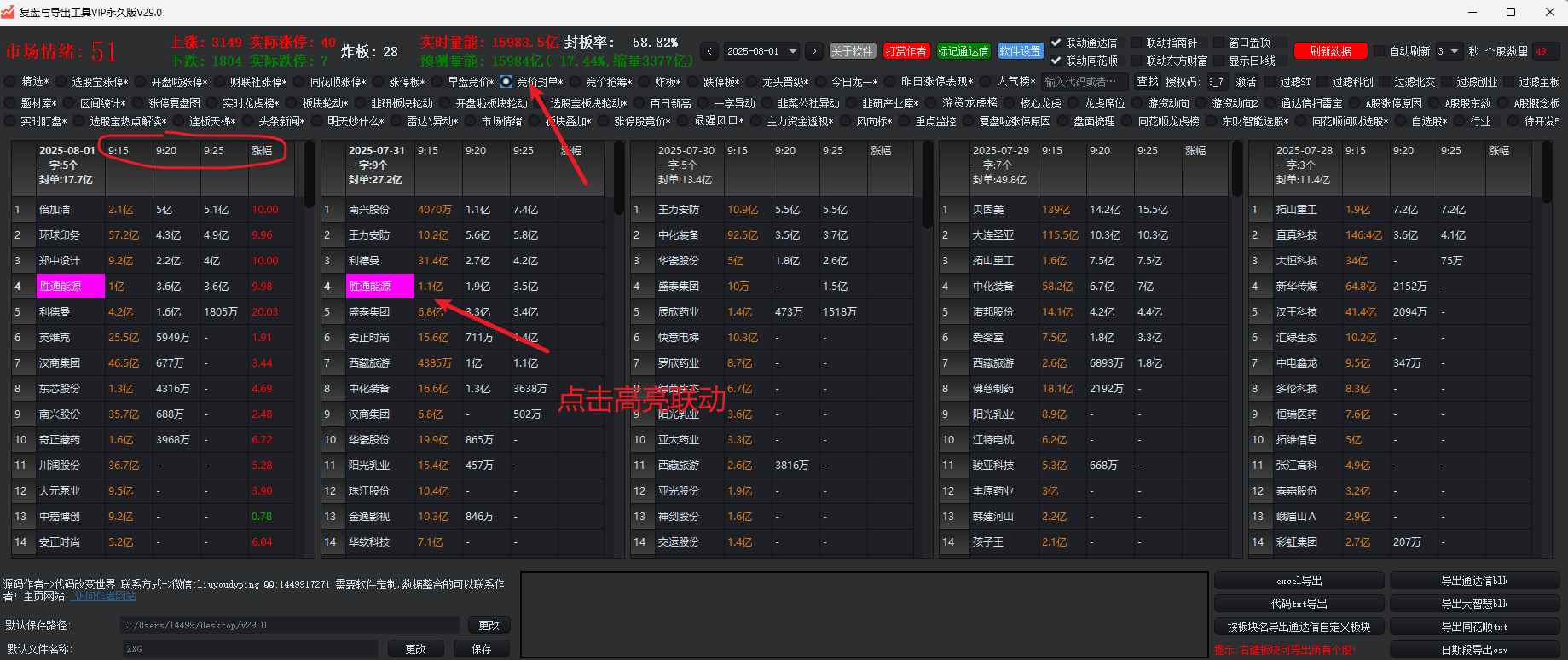Image resolution: width=1568 pixels, height=660 pixels.
Task: Go to previous date with left arrow
Action: [709, 51]
